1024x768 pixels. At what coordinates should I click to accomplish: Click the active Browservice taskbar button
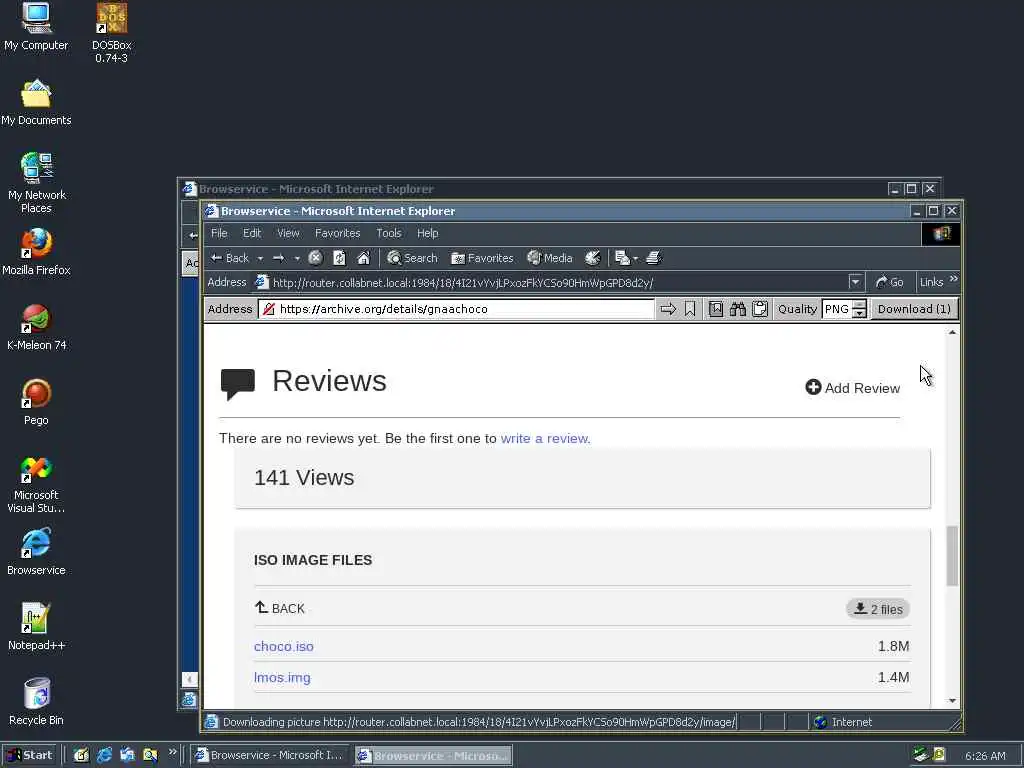434,756
